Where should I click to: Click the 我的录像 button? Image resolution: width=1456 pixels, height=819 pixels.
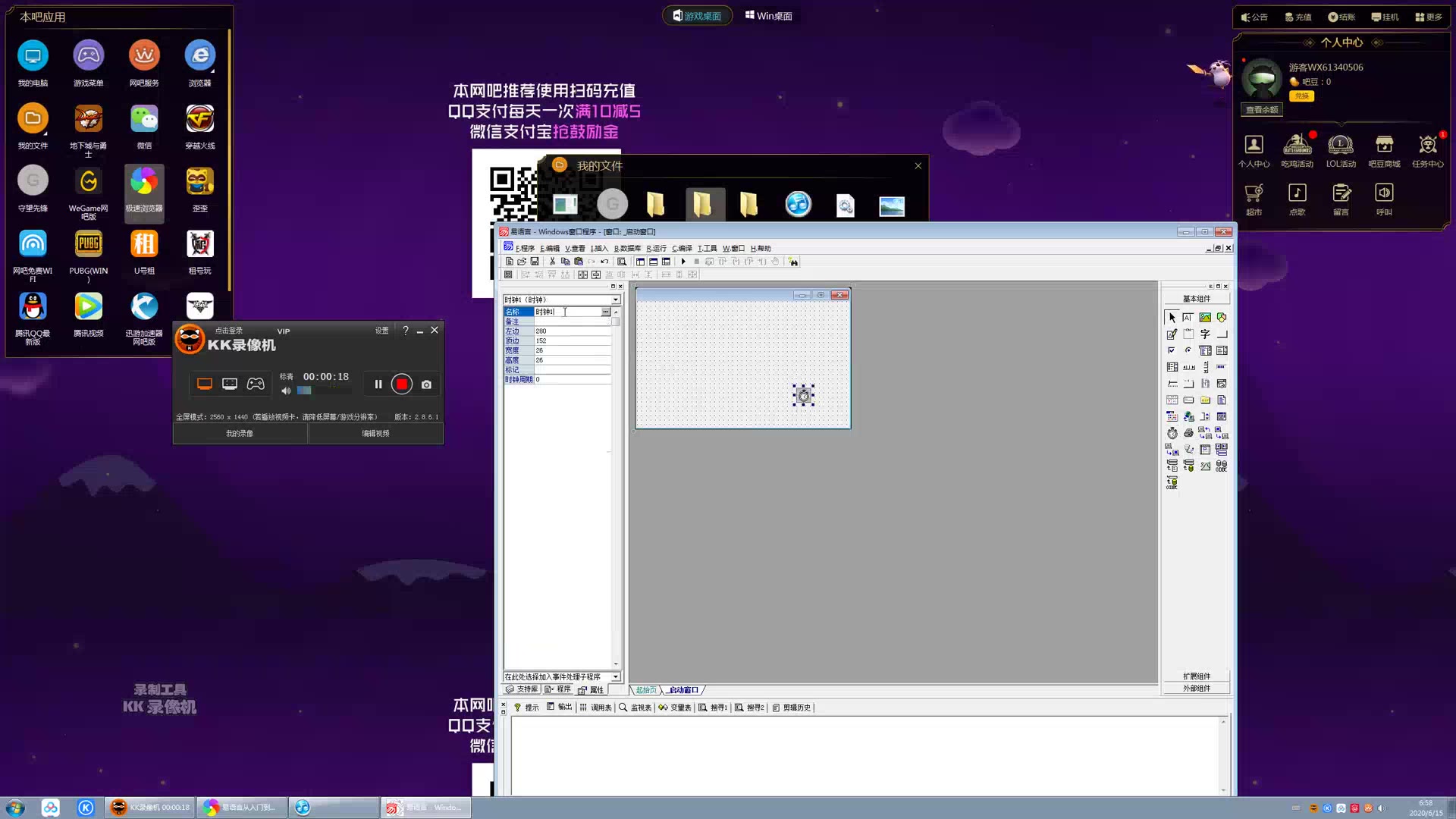240,434
